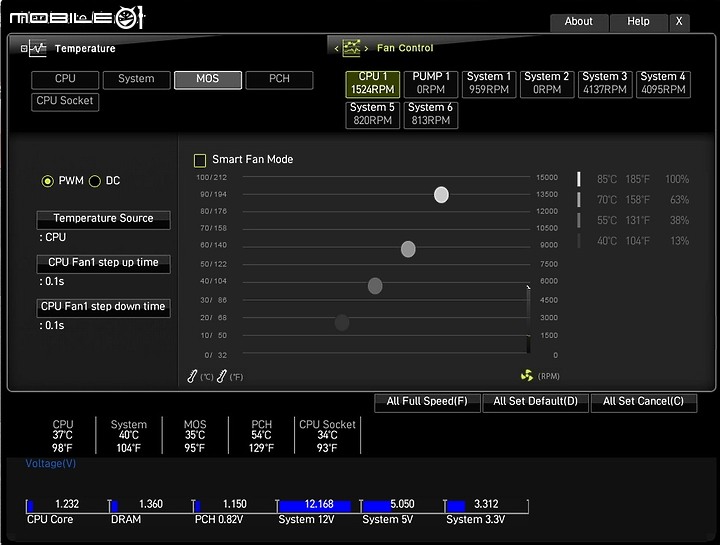Viewport: 720px width, 545px height.
Task: Open CPU Fan1 step up time setting
Action: [103, 264]
